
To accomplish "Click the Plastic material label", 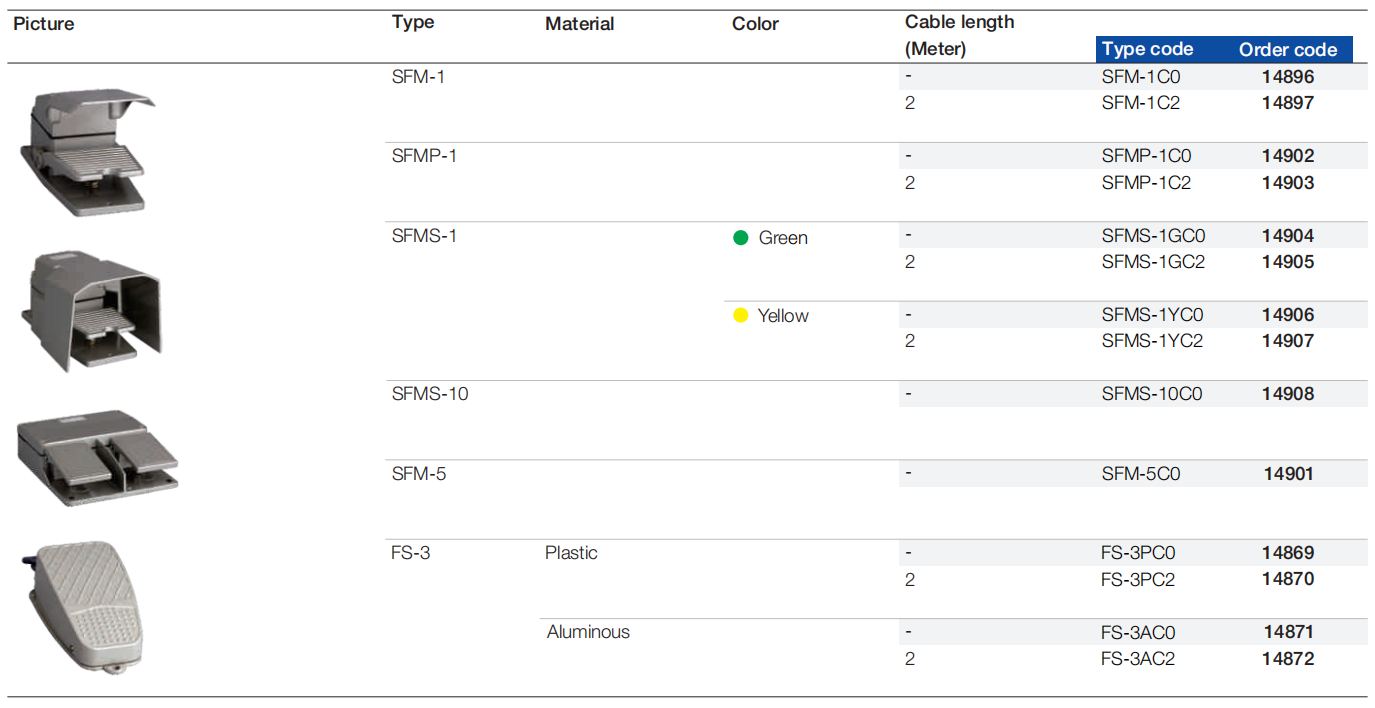I will (571, 553).
